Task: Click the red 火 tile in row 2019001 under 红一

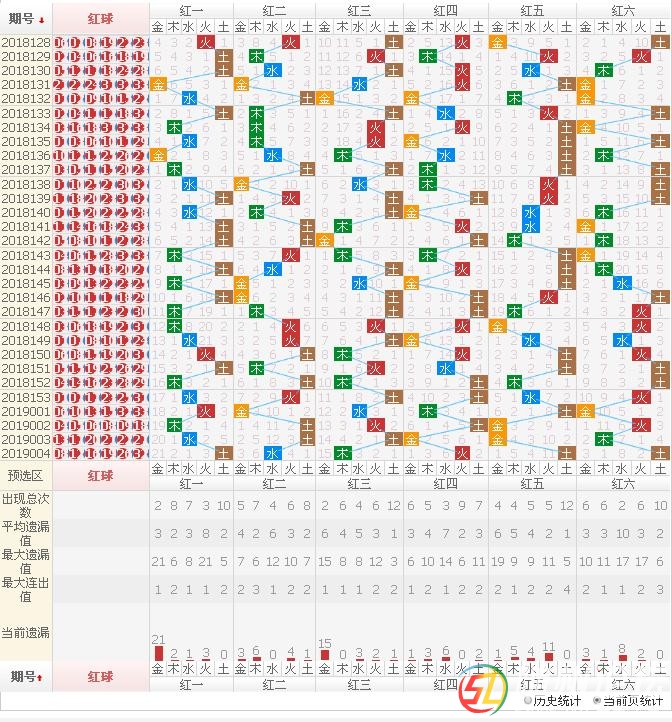Action: pyautogui.click(x=206, y=411)
